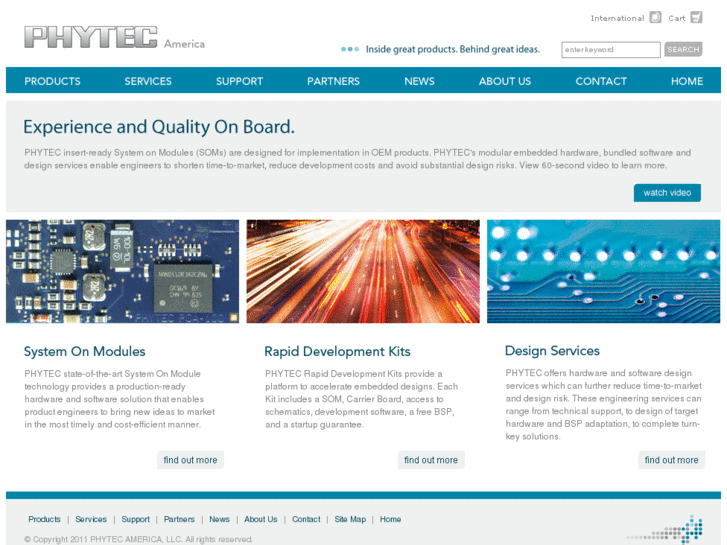Open the PRODUCTS menu
The height and width of the screenshot is (545, 727).
(52, 81)
